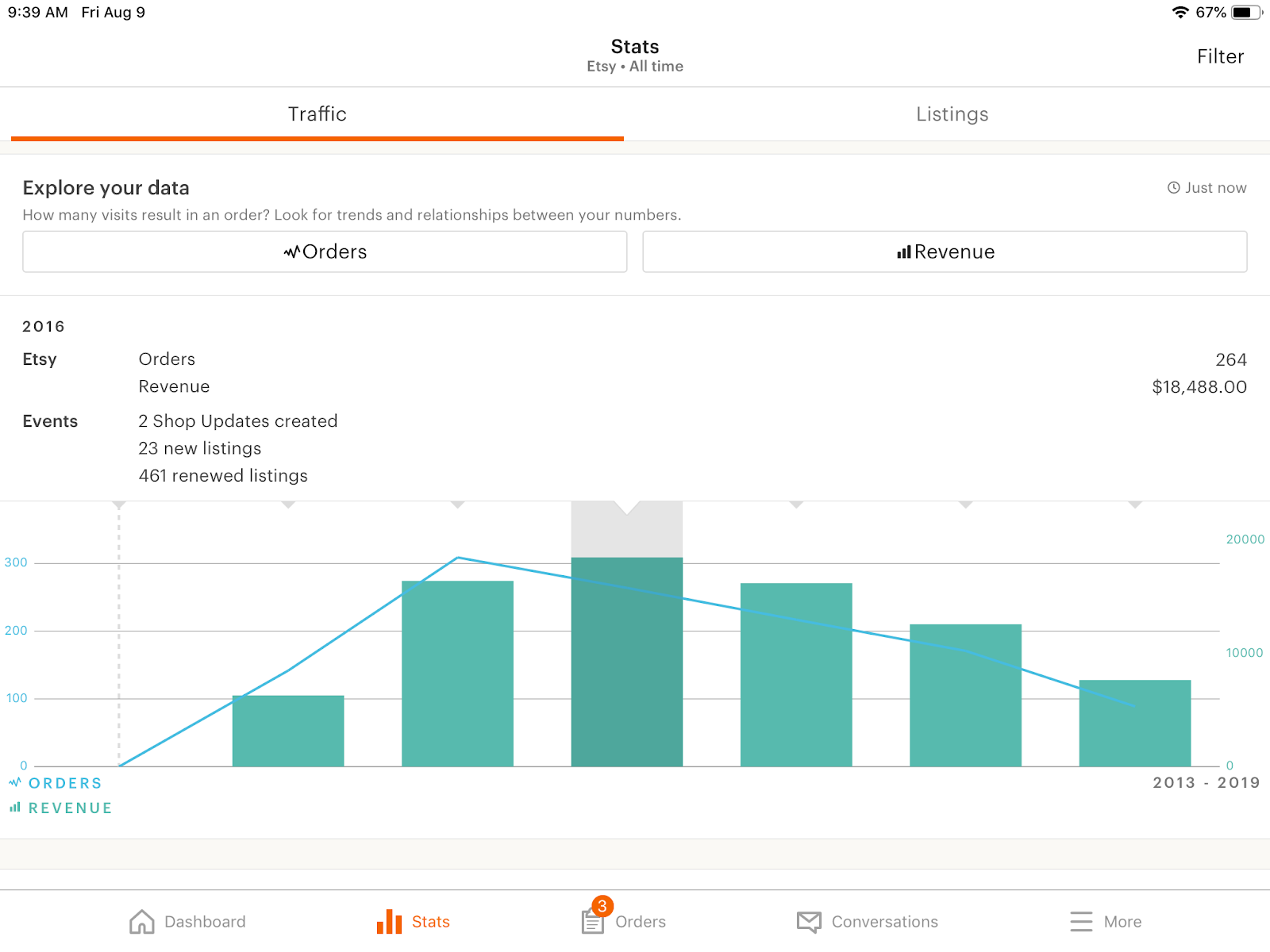Viewport: 1270px width, 952px height.
Task: Tap the REVENUE legend bar icon
Action: [15, 808]
